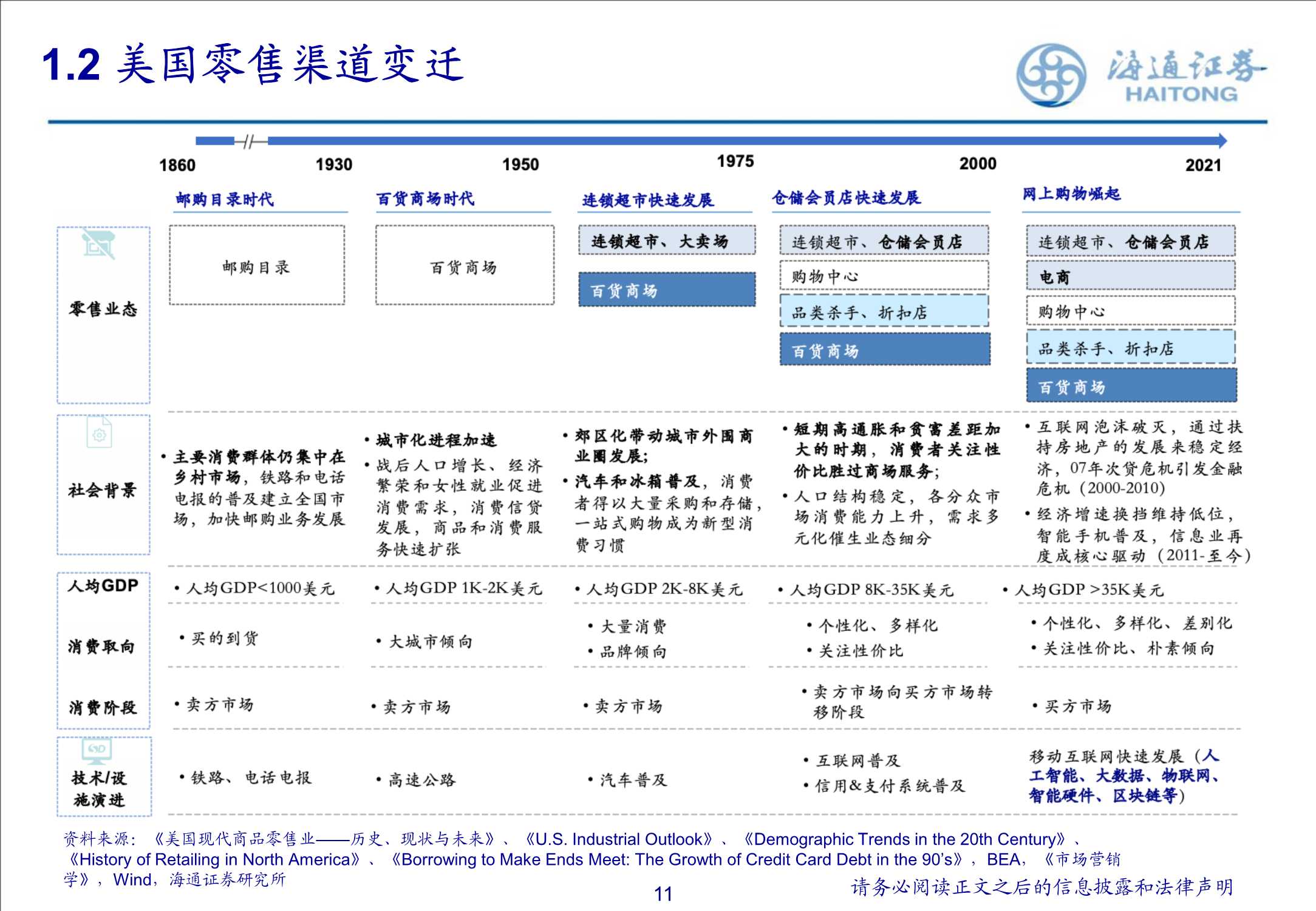This screenshot has width=1316, height=911.
Task: Click 品类杀手、折扣店 box in the 1975 column
Action: pos(884,312)
